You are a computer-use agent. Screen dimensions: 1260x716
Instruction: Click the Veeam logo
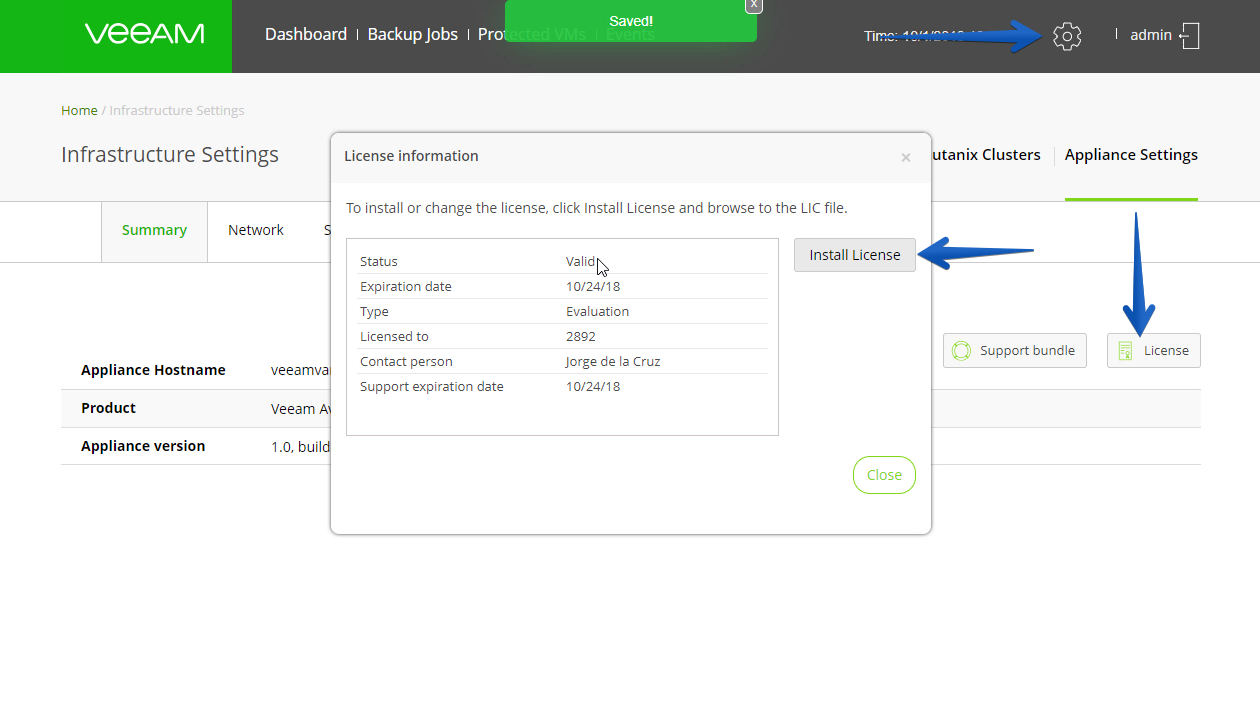[144, 34]
